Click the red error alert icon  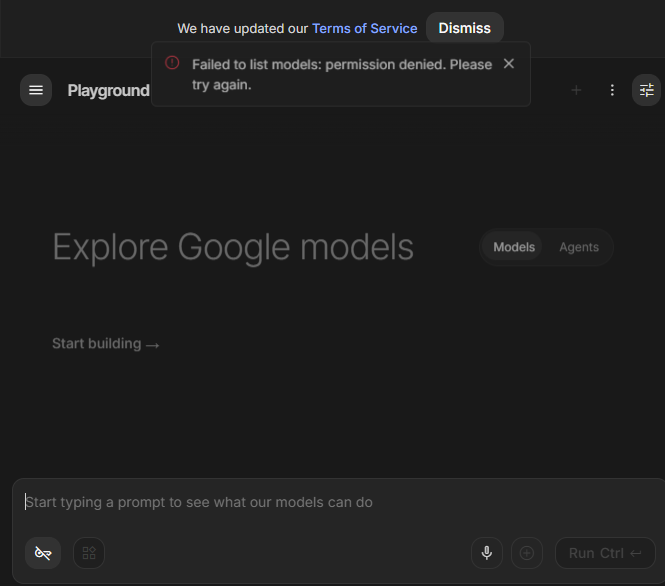172,63
